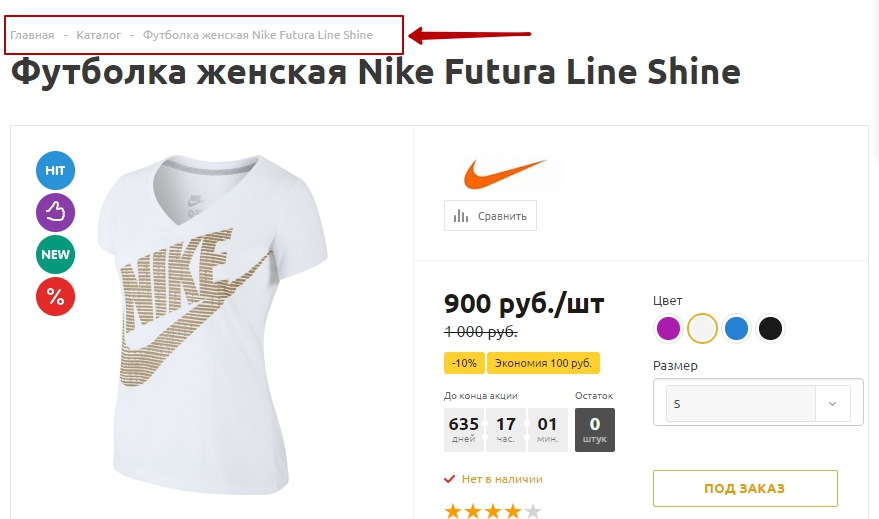Image resolution: width=879 pixels, height=519 pixels.
Task: Click the Футболка женская breadcrumb item
Action: click(257, 35)
